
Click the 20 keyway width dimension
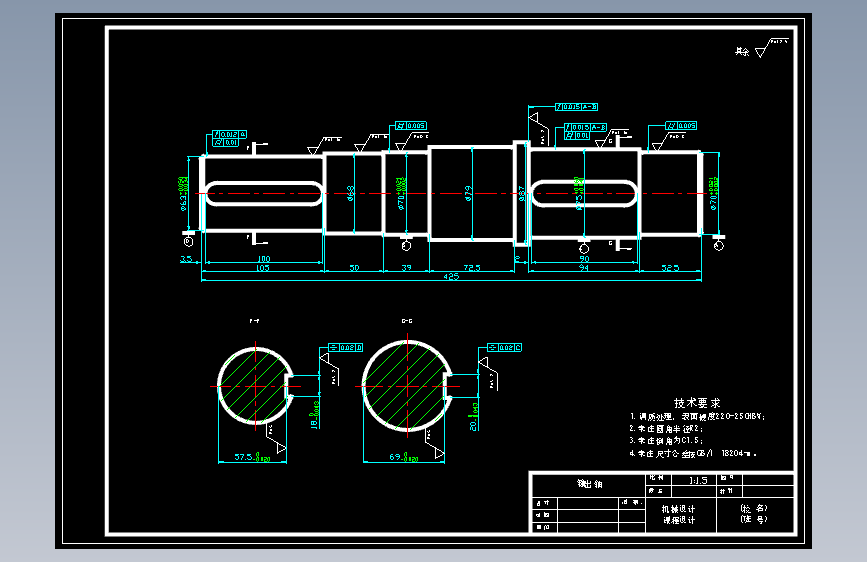click(x=474, y=417)
